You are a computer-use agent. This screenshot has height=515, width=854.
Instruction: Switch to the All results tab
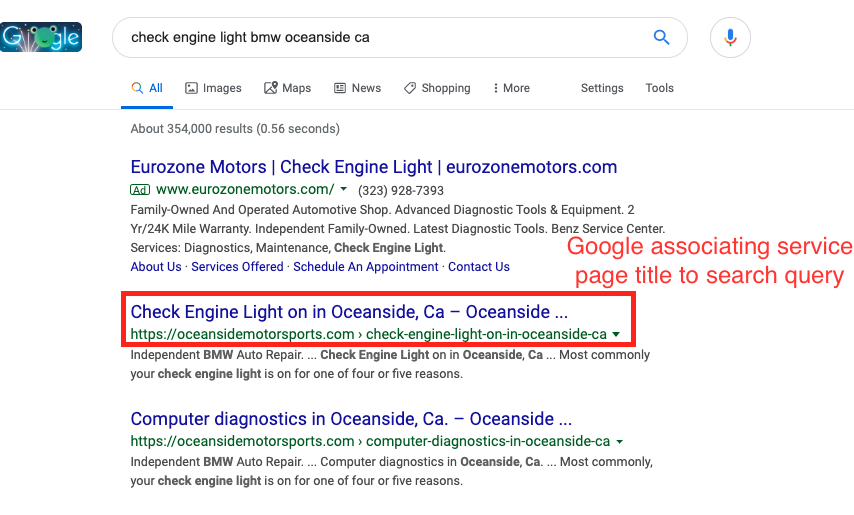[147, 88]
